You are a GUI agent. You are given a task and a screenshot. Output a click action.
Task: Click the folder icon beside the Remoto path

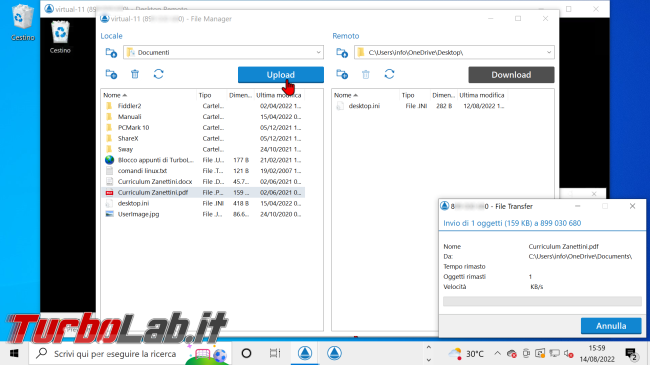pos(342,53)
